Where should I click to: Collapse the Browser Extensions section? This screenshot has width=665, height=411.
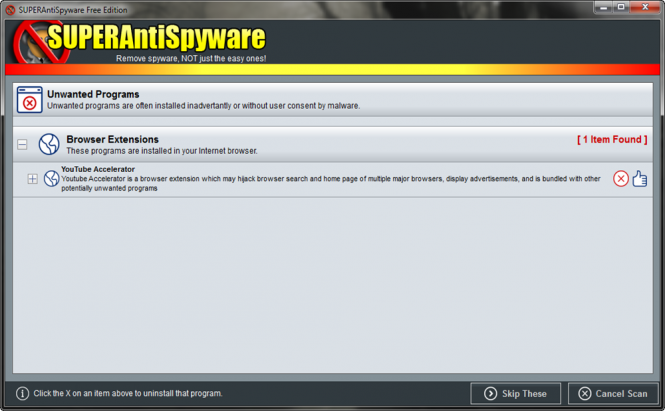pyautogui.click(x=22, y=145)
